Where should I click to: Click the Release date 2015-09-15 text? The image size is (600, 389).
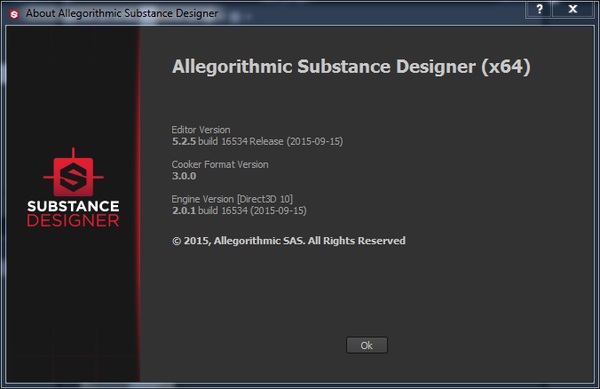click(297, 141)
